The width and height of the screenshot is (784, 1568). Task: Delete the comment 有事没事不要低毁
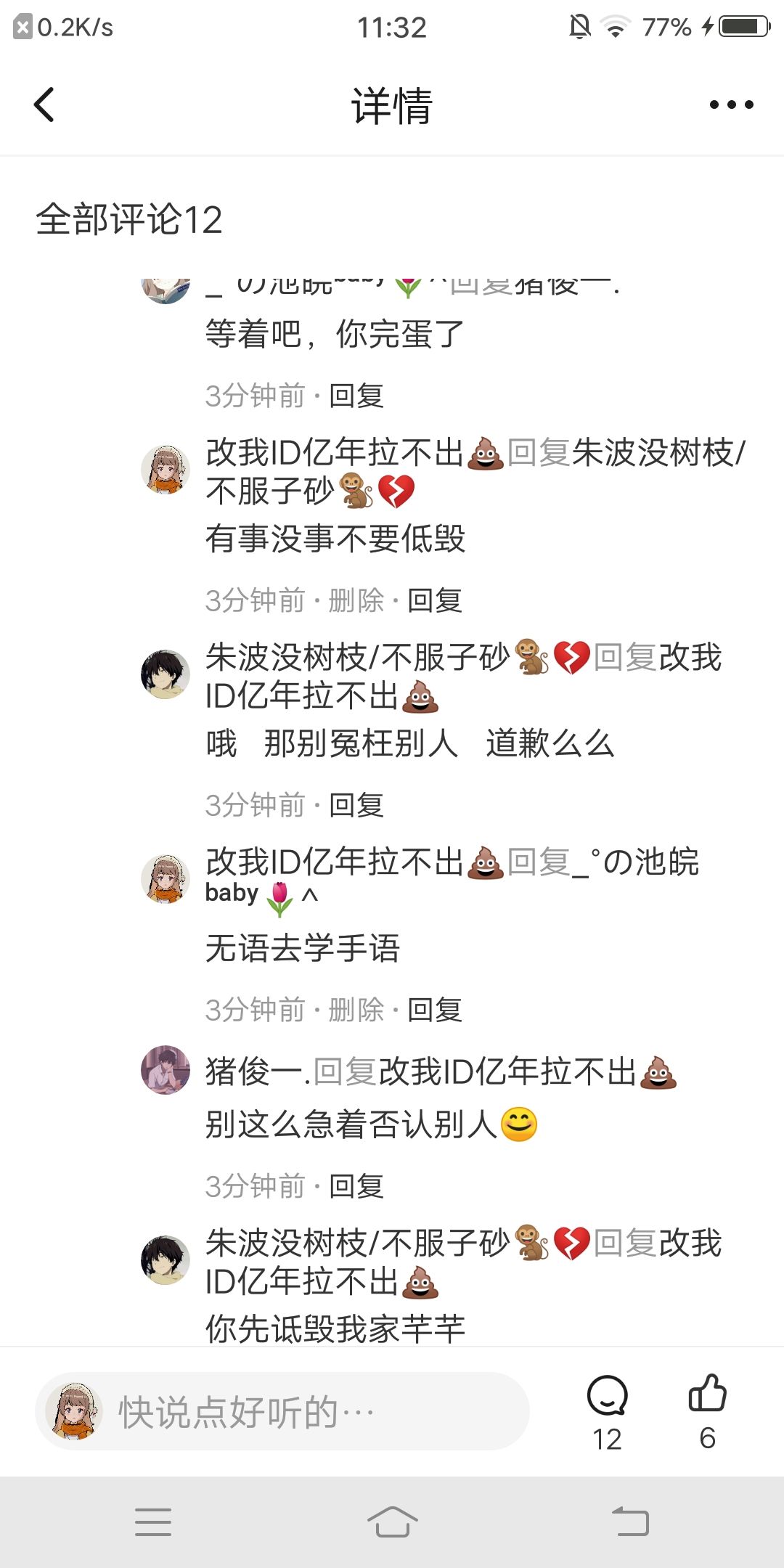coord(356,600)
